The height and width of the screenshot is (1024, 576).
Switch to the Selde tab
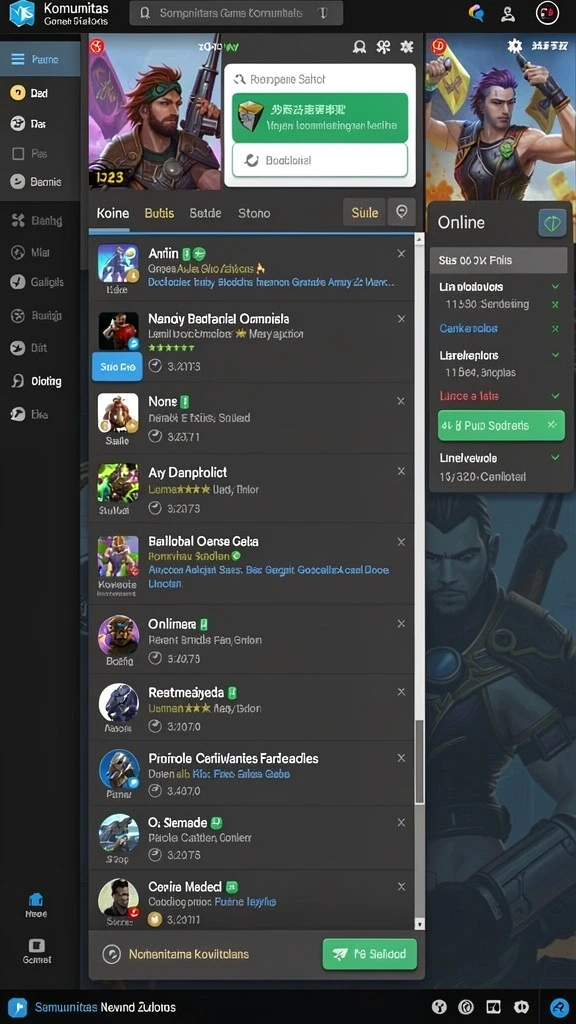pos(205,214)
